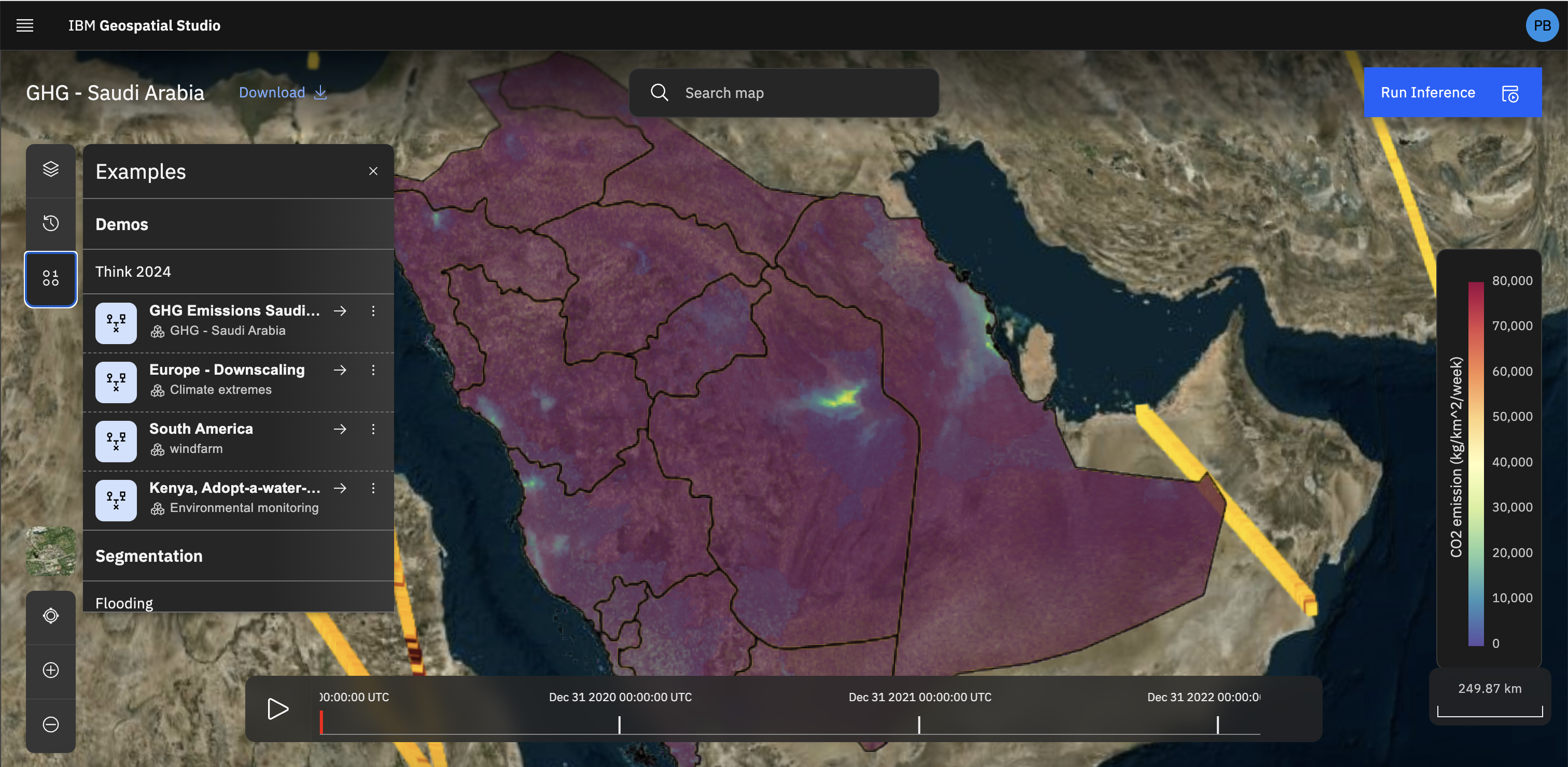Open options menu for South America example
Screen dimensions: 1568x767
(373, 430)
